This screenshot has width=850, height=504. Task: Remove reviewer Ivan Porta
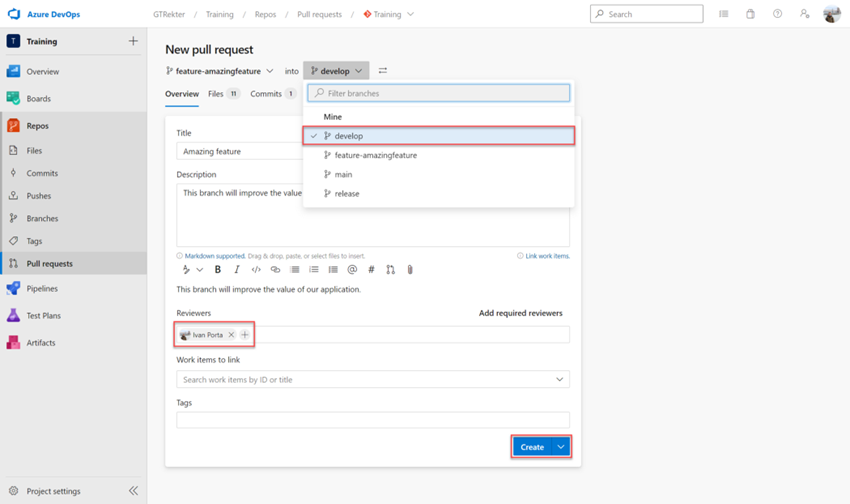pyautogui.click(x=231, y=335)
